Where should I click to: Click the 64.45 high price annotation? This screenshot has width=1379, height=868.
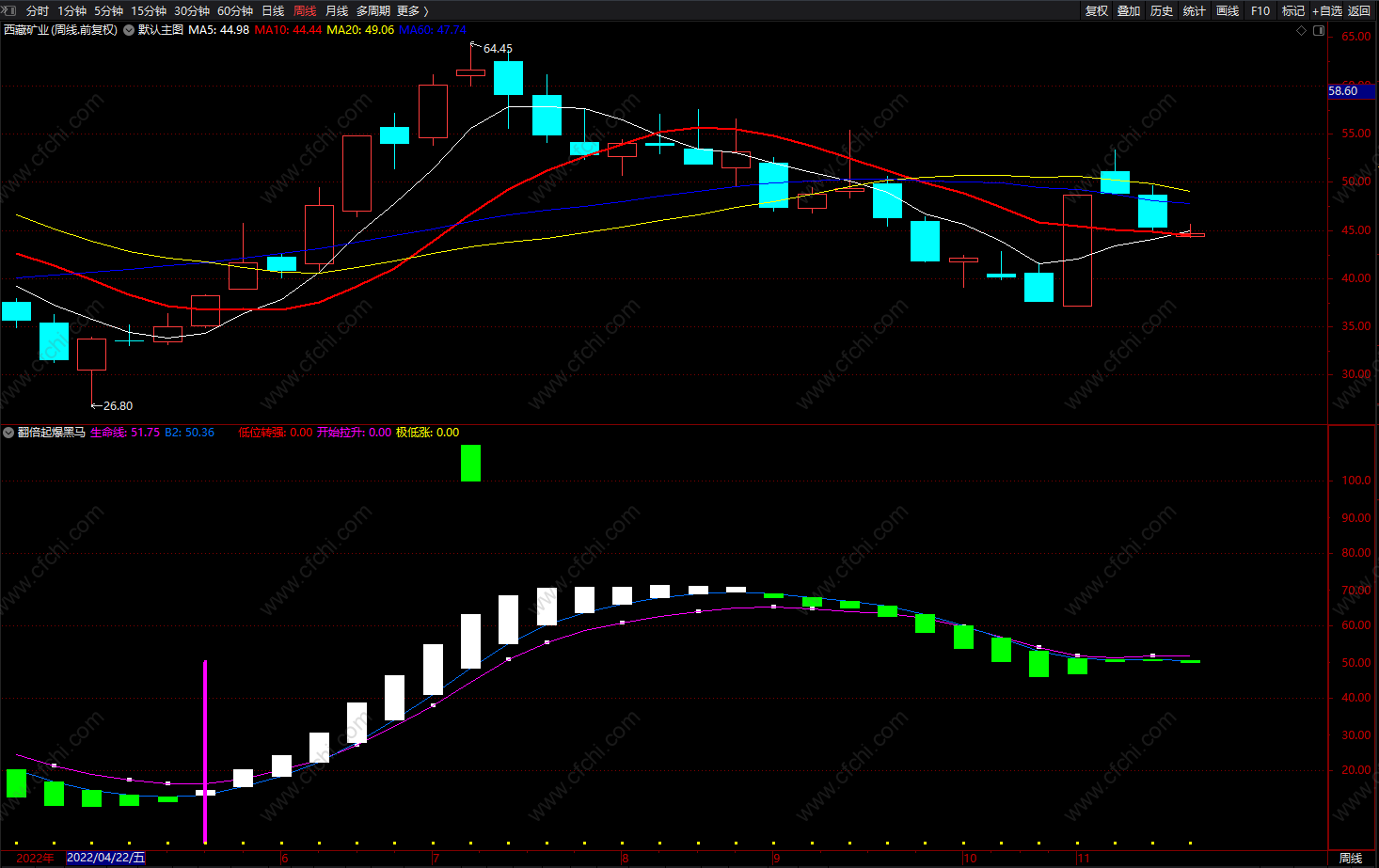pos(498,49)
